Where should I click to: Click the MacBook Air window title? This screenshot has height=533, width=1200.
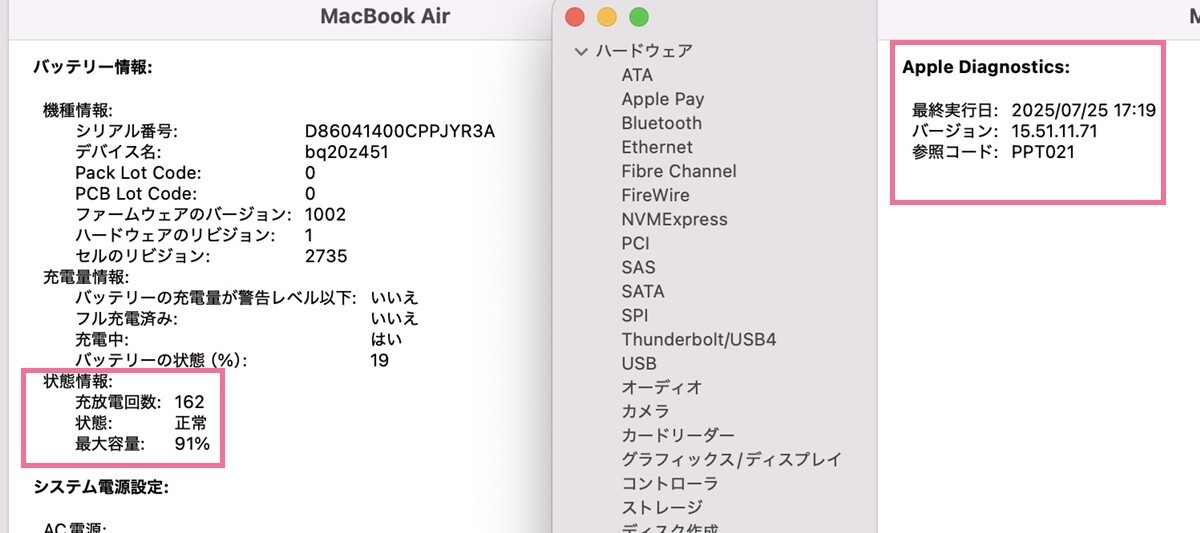(x=385, y=16)
